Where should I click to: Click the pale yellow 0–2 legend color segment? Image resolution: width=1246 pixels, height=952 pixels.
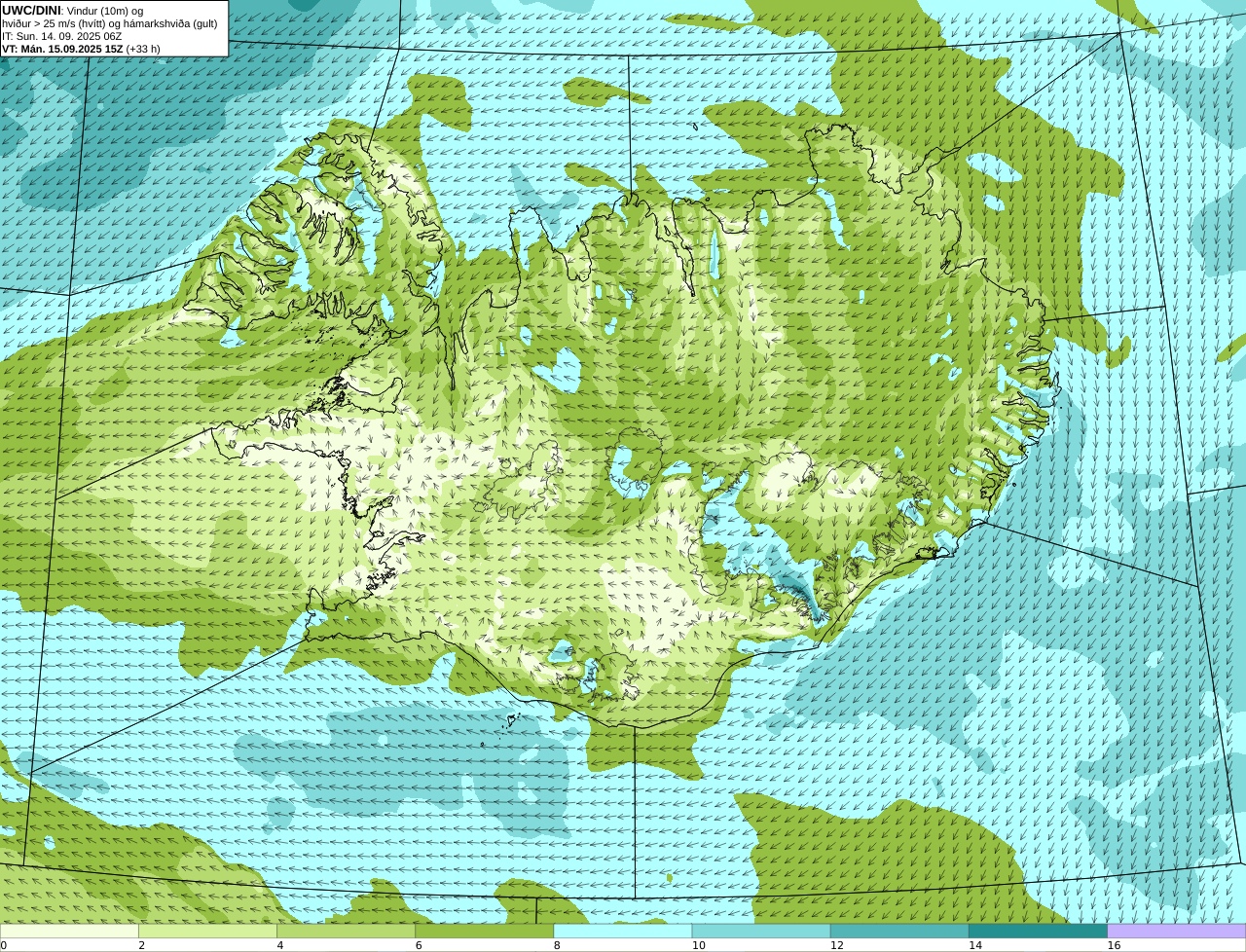(69, 931)
